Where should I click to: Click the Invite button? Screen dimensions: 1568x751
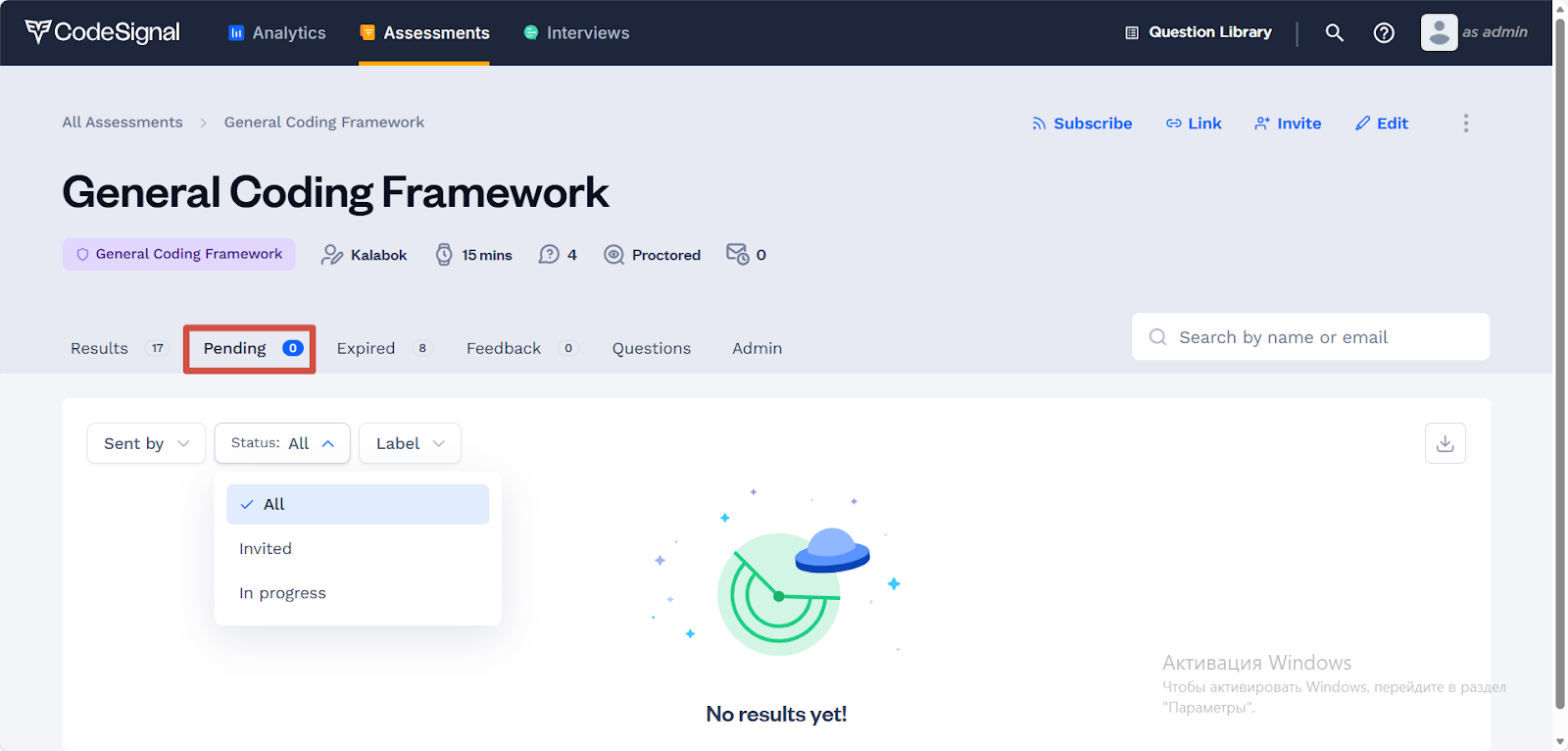1288,124
